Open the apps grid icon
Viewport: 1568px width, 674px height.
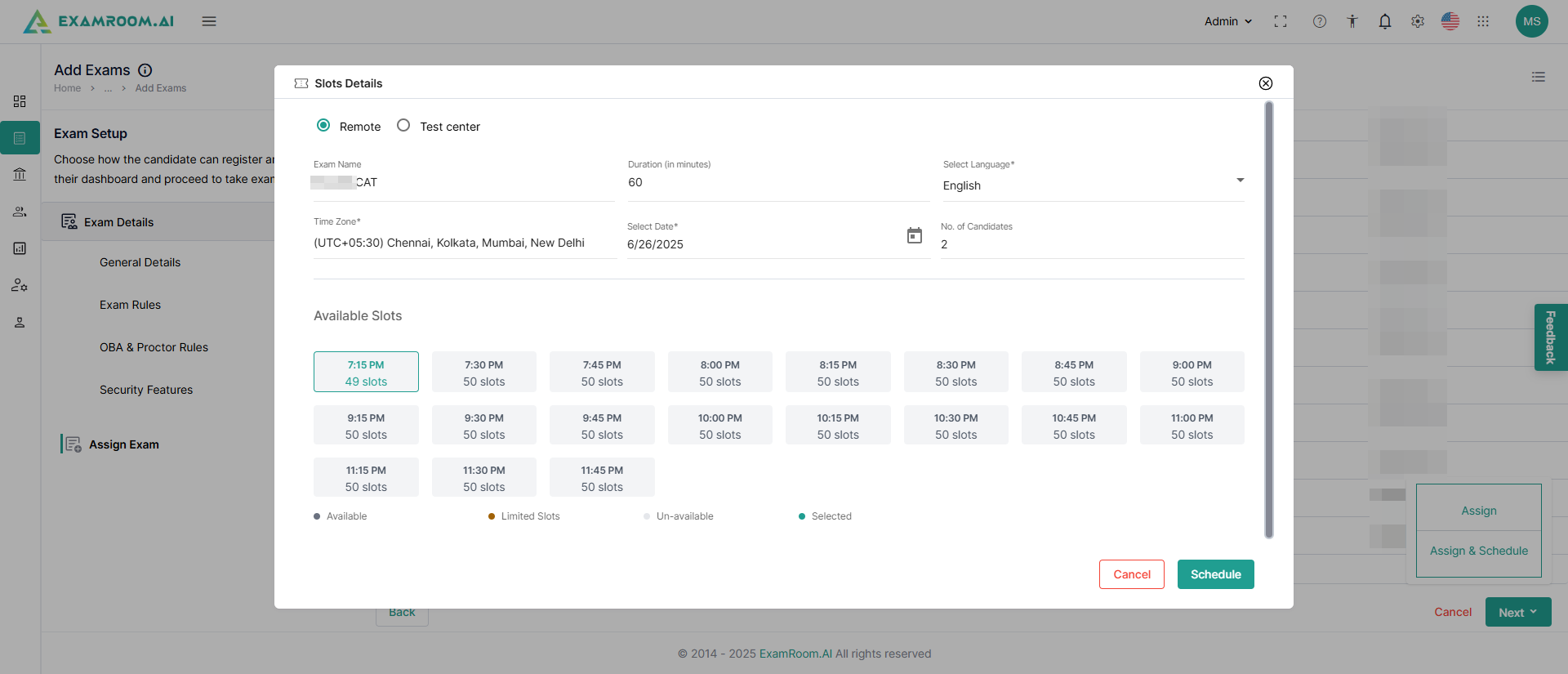pos(1482,22)
